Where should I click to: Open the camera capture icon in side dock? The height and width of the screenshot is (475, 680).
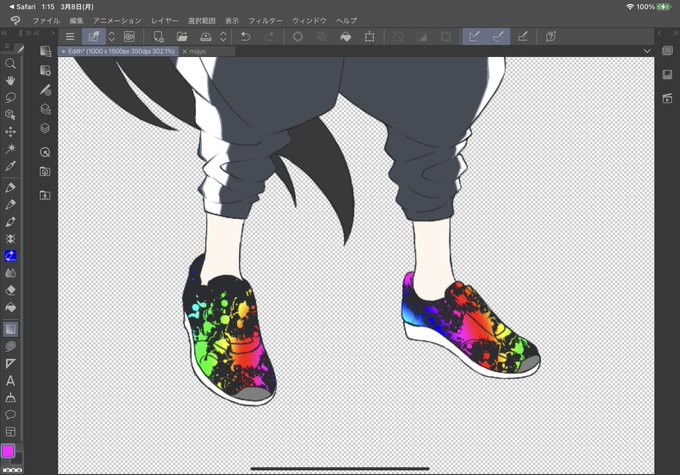45,172
